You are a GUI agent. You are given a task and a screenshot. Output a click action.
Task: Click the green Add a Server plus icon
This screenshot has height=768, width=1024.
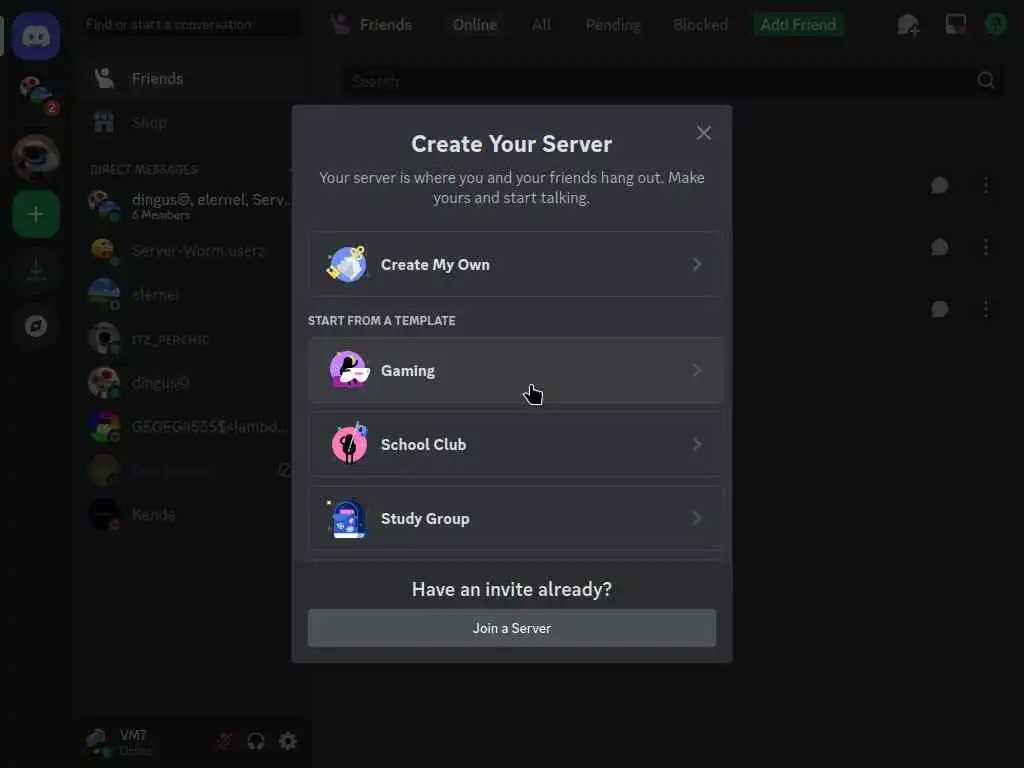[36, 214]
